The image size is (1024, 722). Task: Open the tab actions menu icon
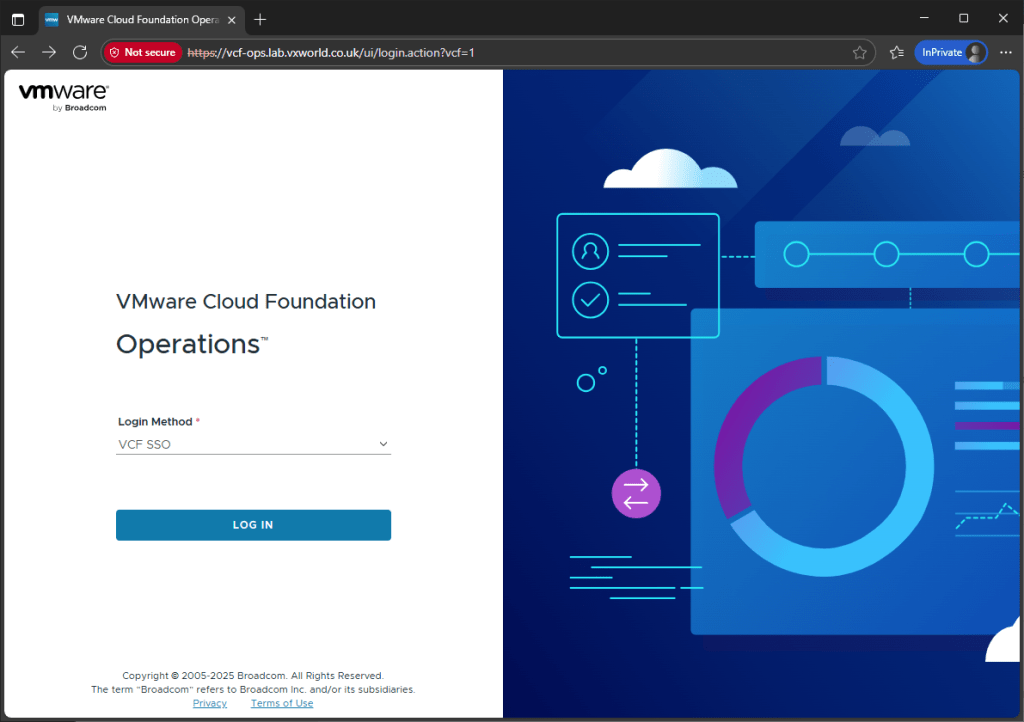[x=18, y=19]
